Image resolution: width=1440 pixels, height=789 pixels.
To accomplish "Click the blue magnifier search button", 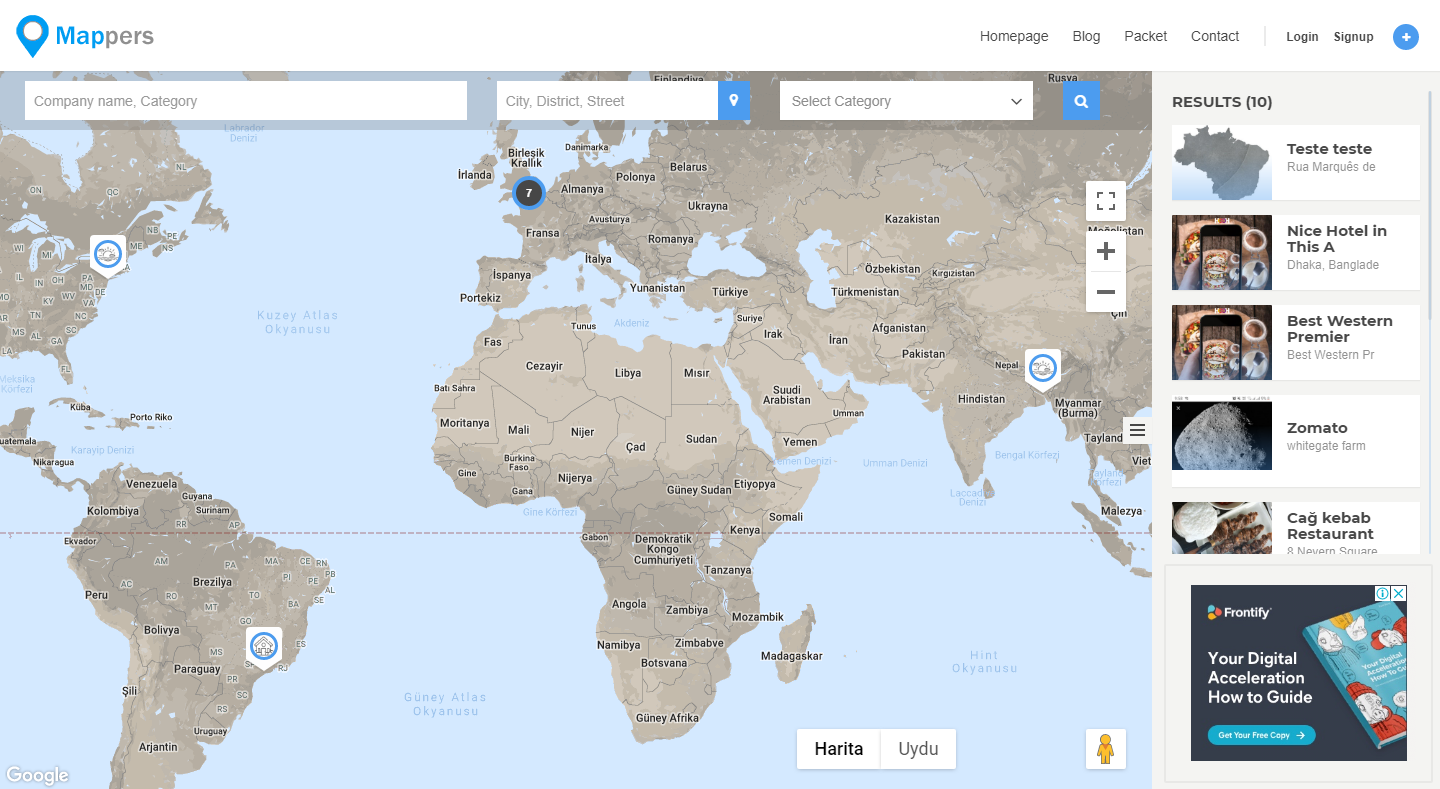I will pos(1081,101).
